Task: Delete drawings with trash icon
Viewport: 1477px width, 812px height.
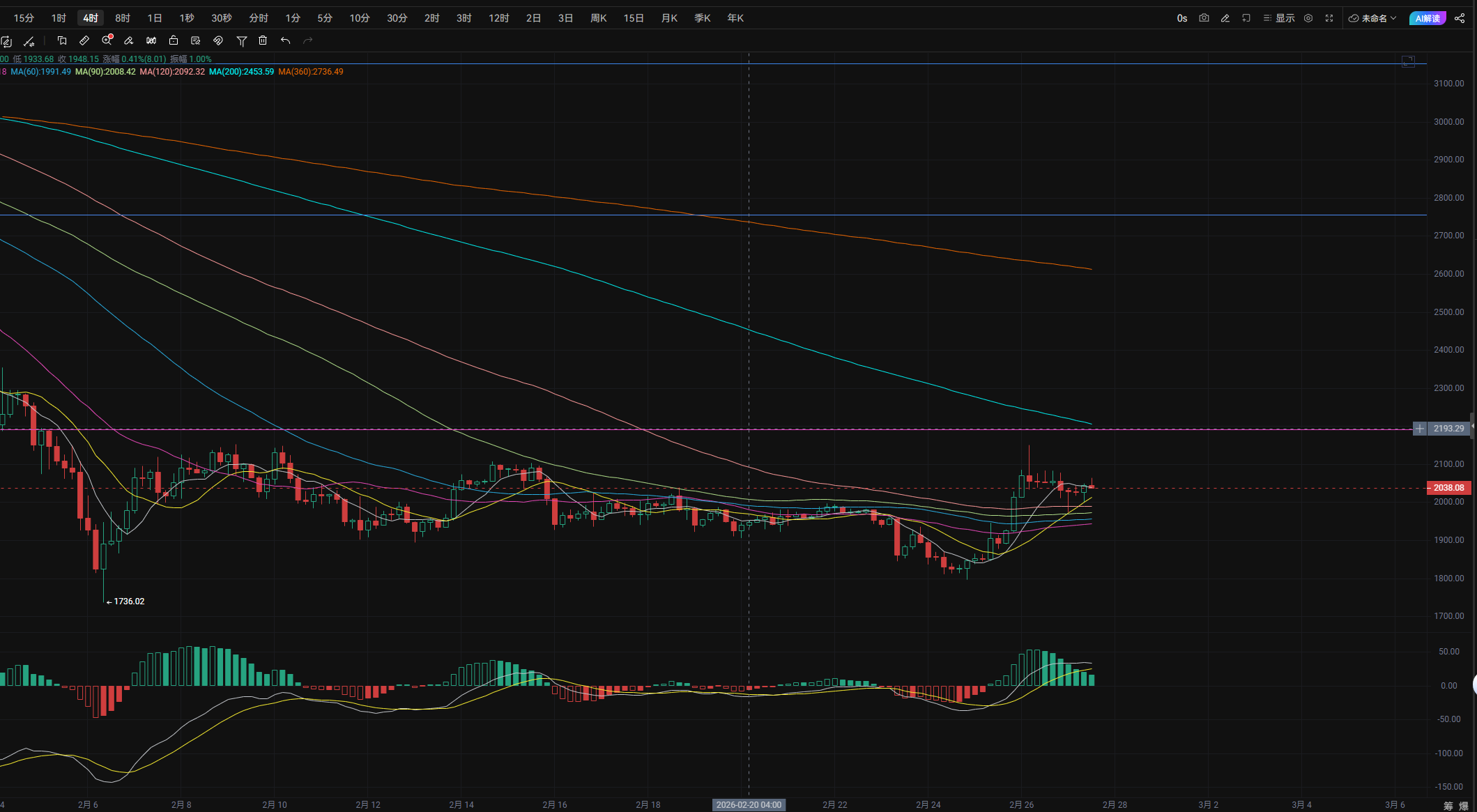Action: pyautogui.click(x=263, y=40)
